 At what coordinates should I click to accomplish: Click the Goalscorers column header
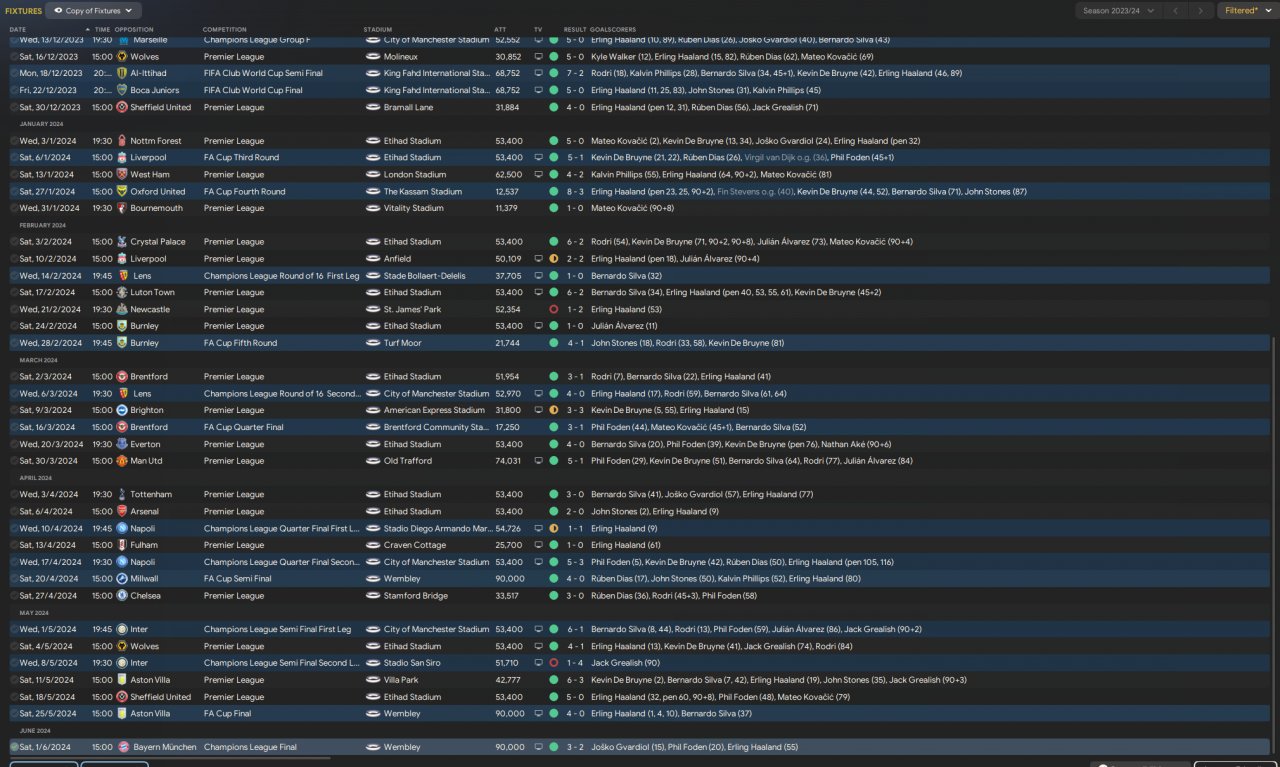click(611, 30)
